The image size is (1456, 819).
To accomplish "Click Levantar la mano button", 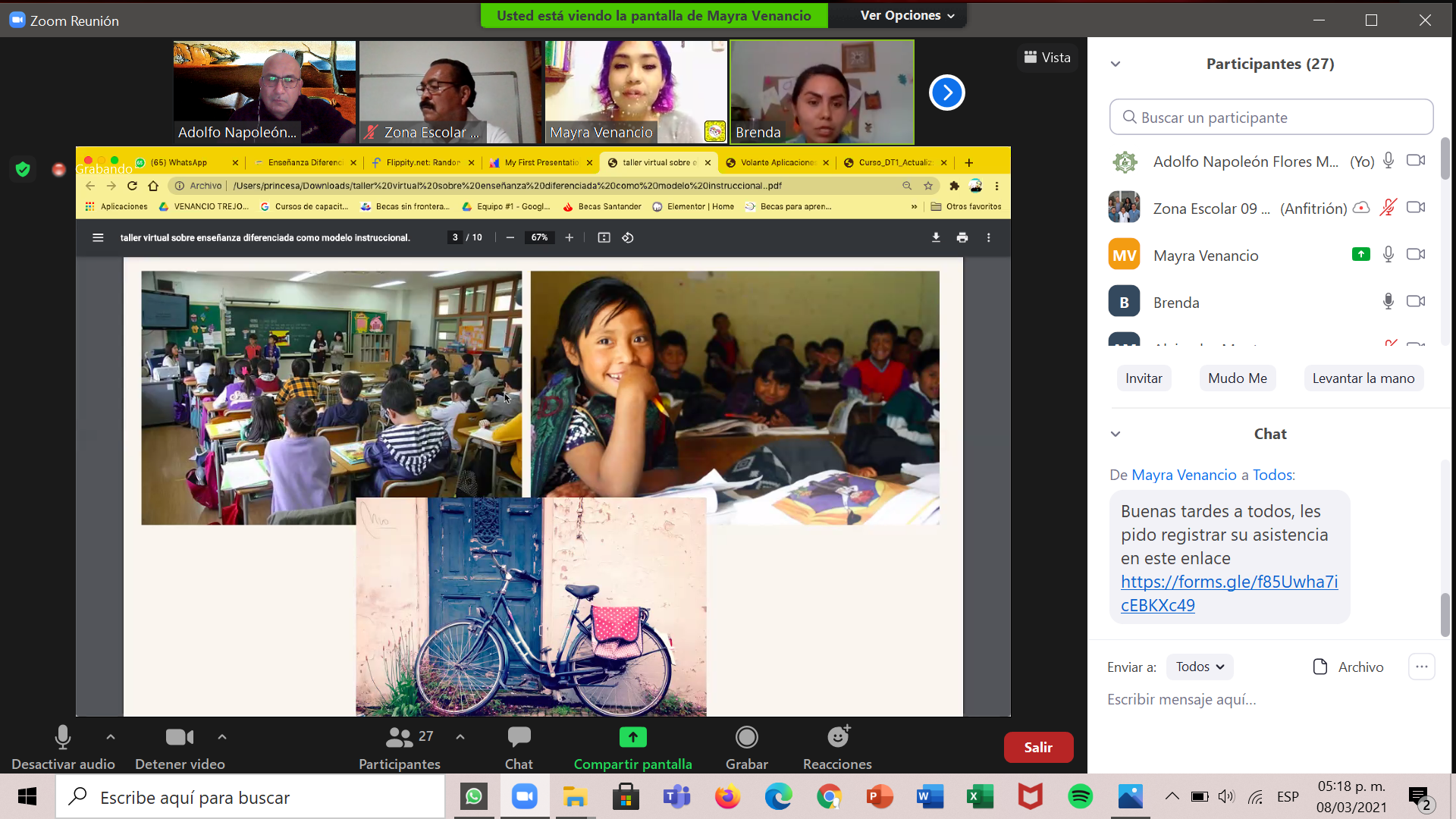I will (x=1363, y=378).
